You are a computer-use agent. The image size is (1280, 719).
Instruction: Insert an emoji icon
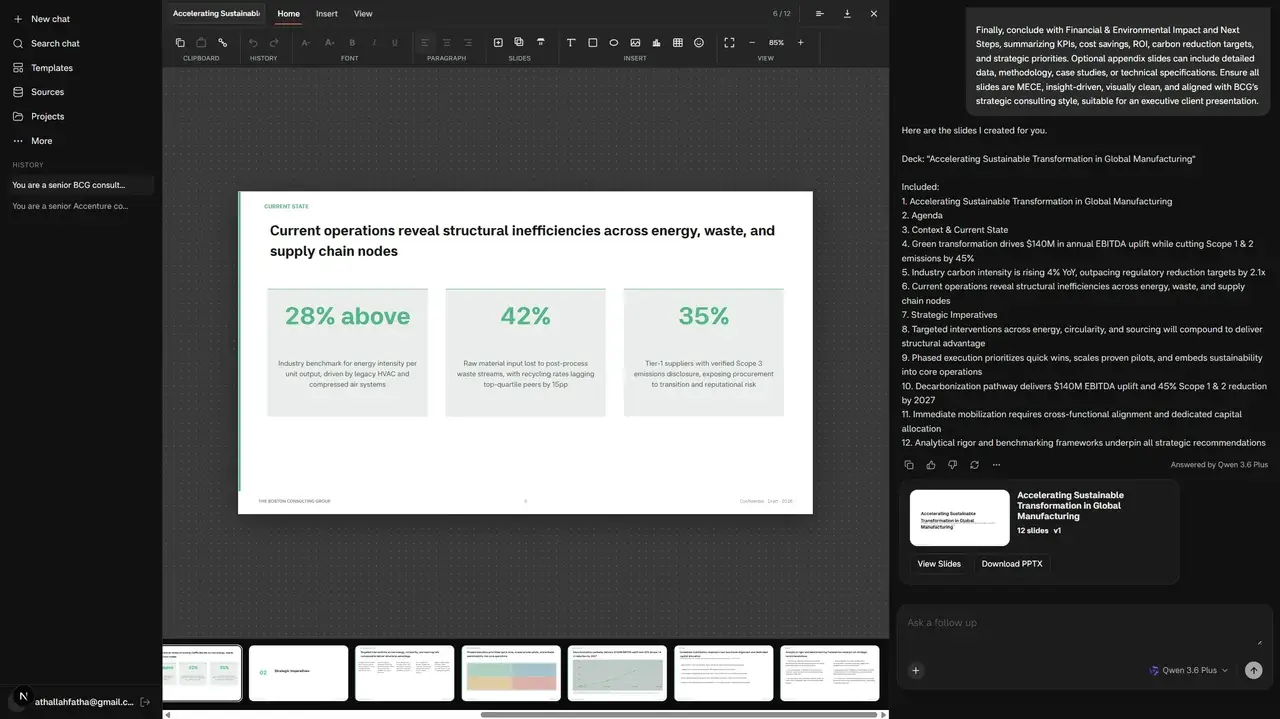[699, 43]
